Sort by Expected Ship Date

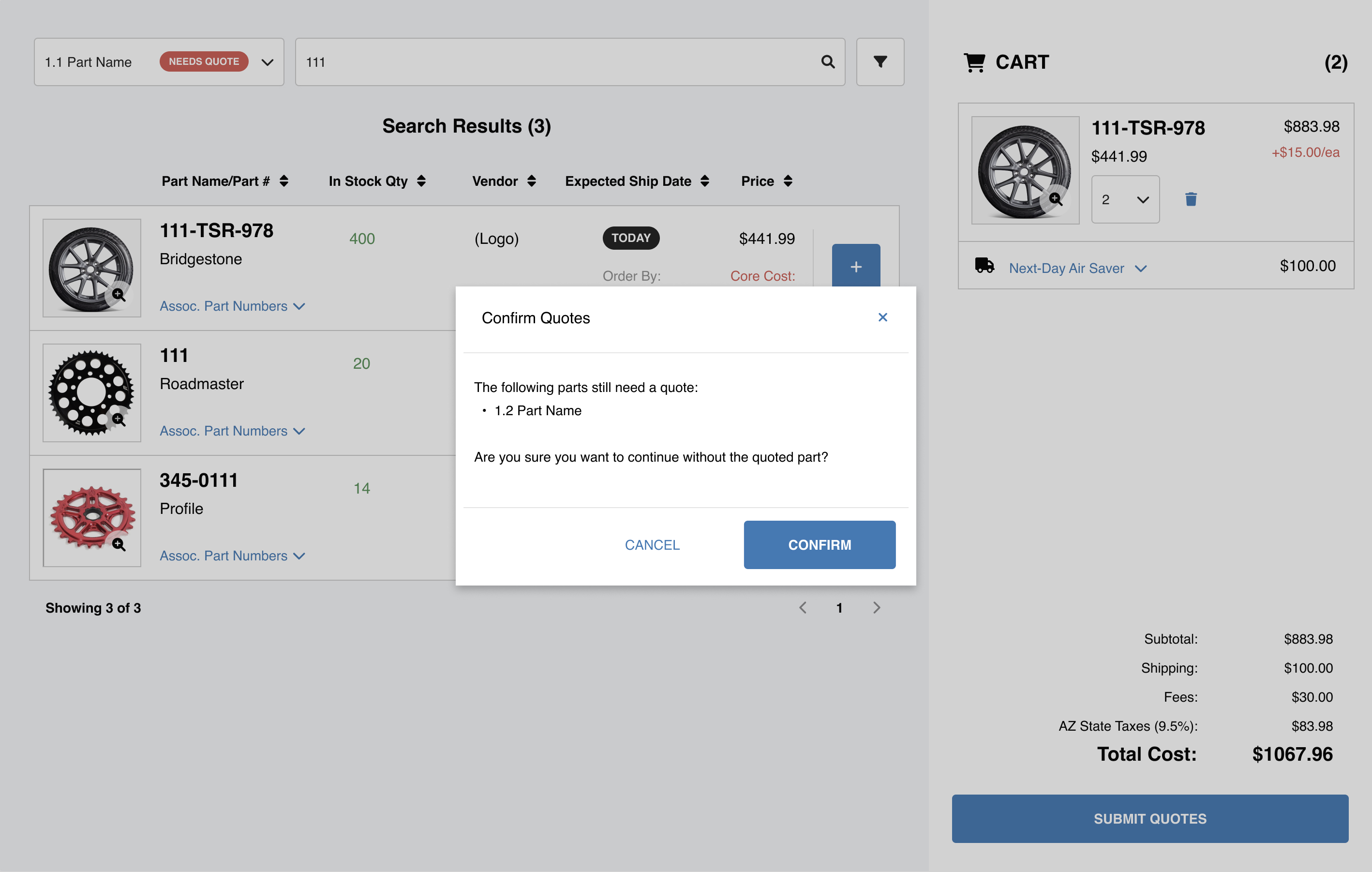pos(704,181)
